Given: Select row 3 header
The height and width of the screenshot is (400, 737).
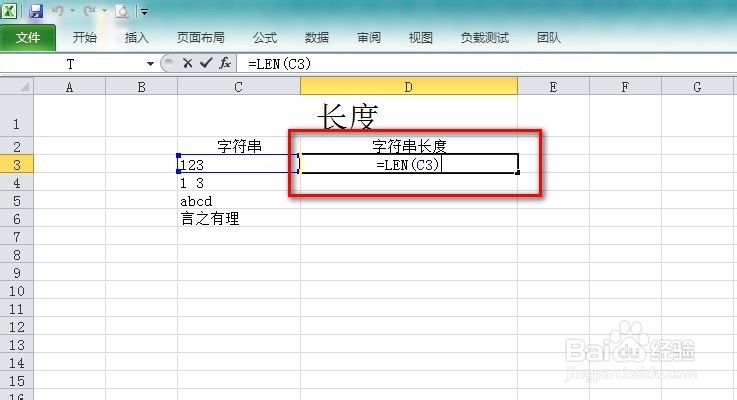Looking at the screenshot, I should 17,165.
